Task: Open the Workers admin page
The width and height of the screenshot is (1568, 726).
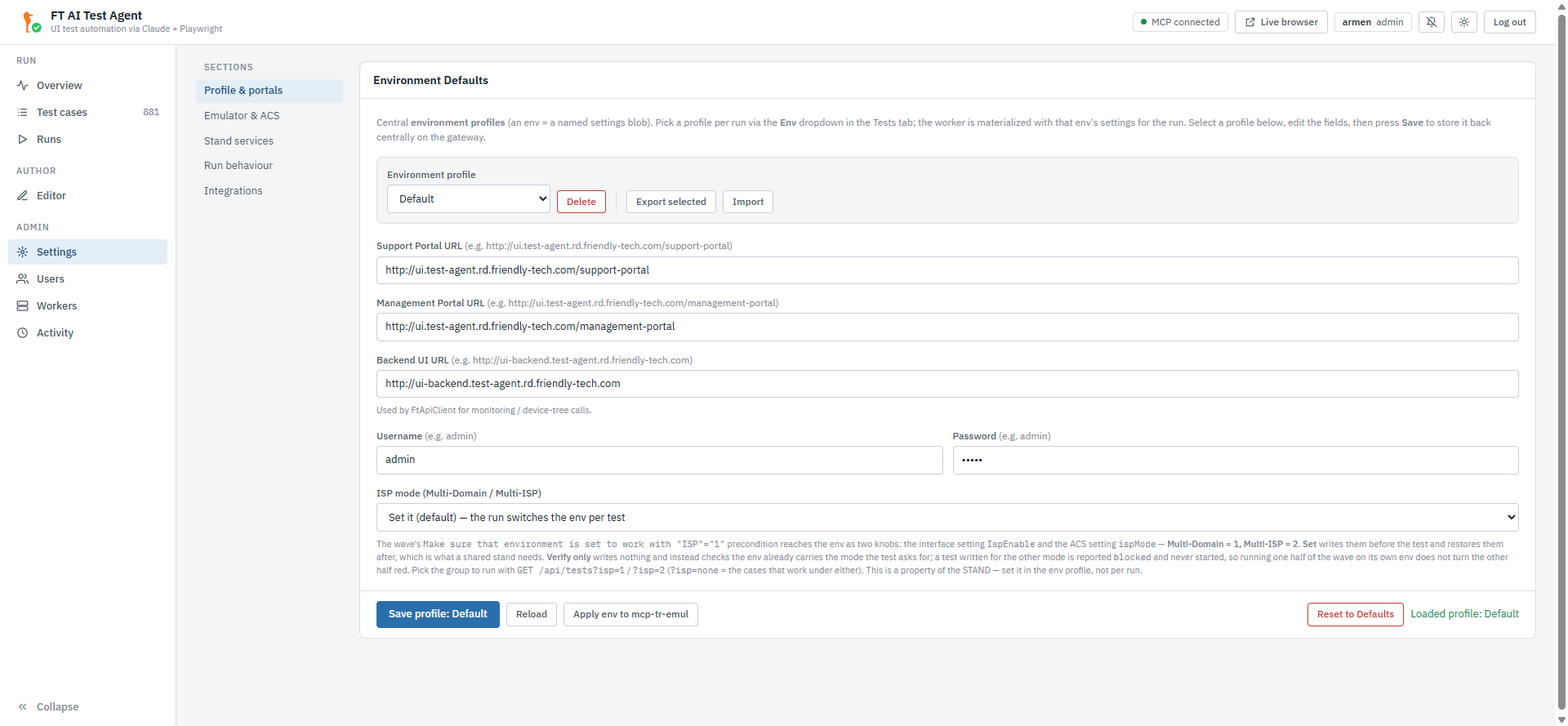Action: tap(88, 306)
